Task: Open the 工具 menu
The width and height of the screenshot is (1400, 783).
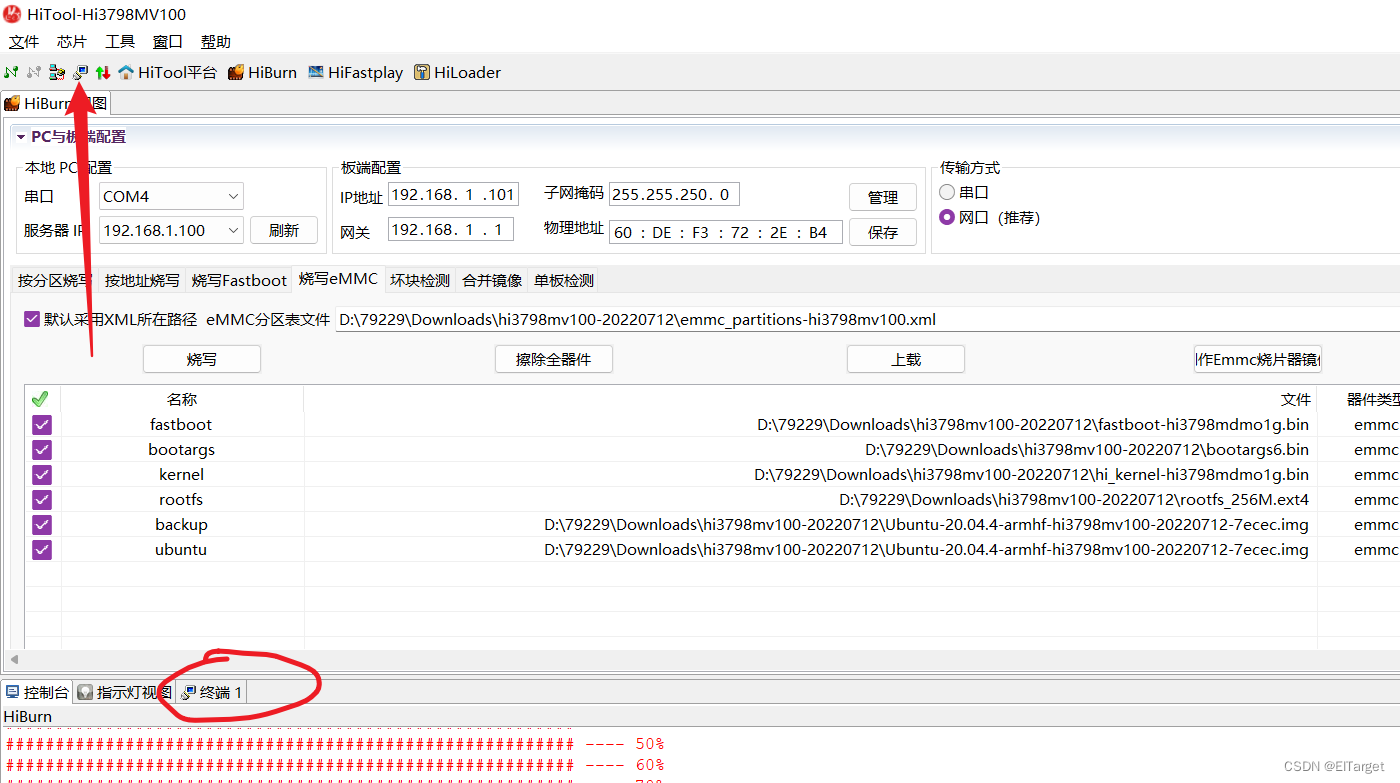Action: 120,41
